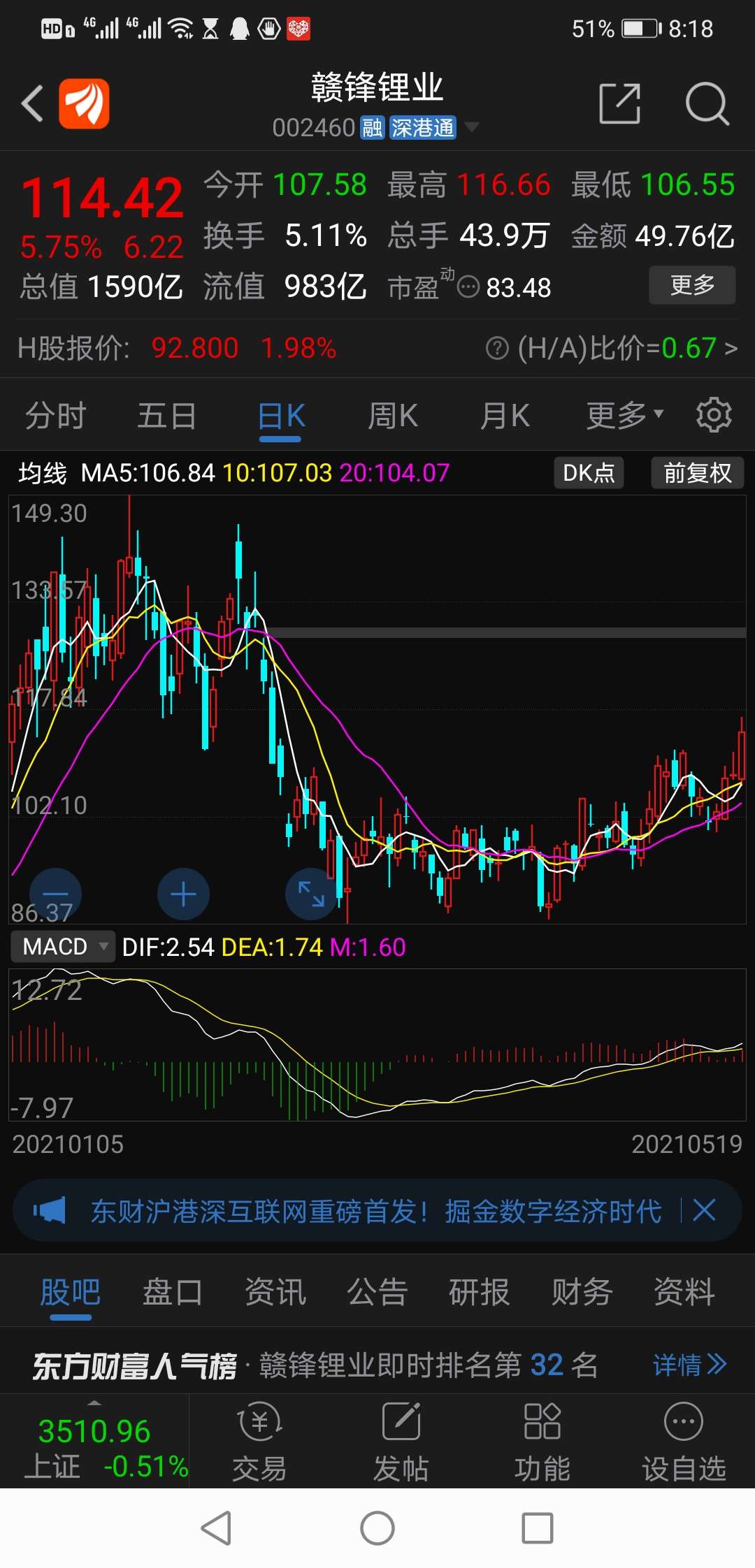Open the 研报 tab

coord(480,1292)
